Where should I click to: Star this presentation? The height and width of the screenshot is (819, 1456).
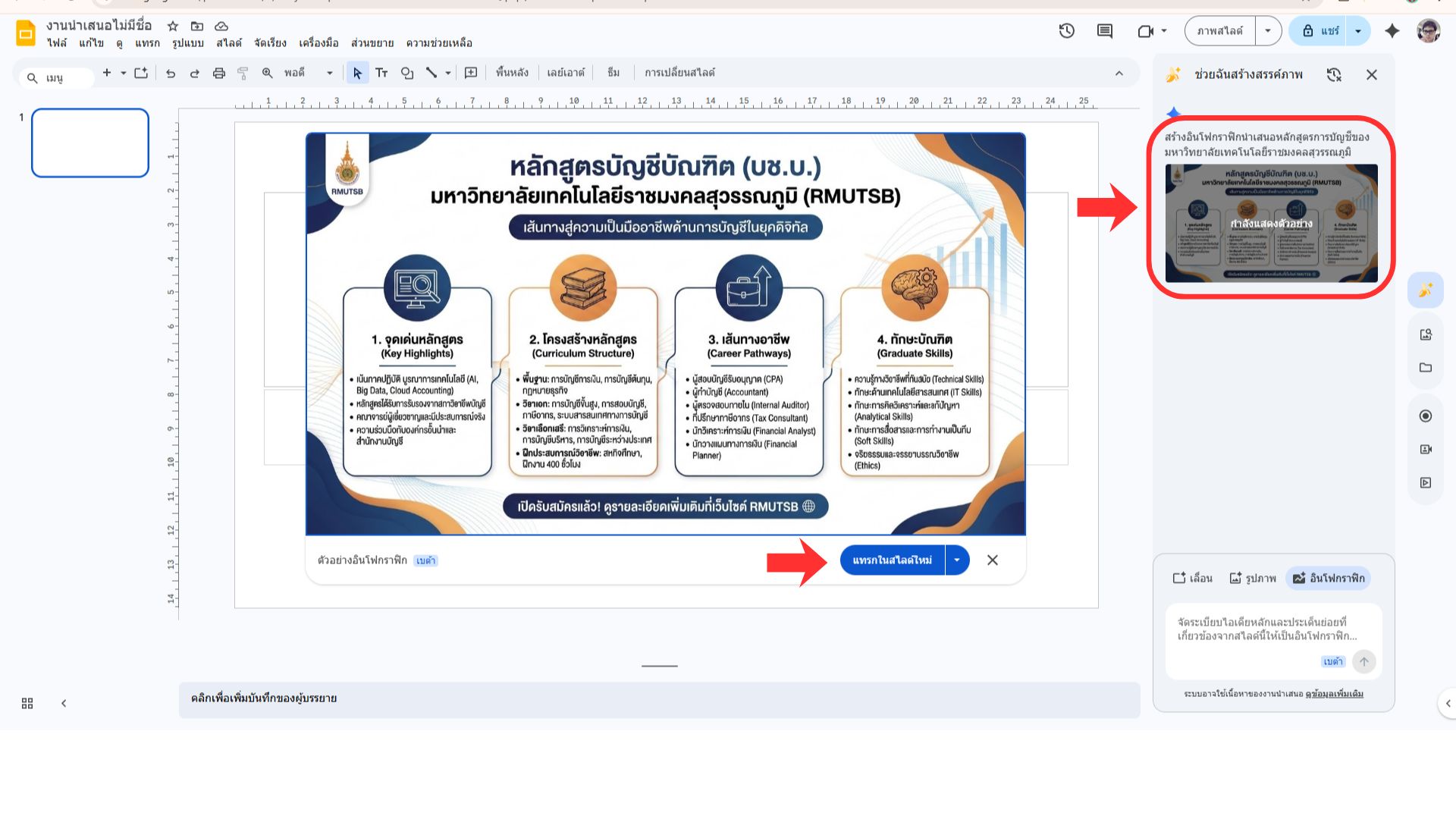(x=173, y=26)
